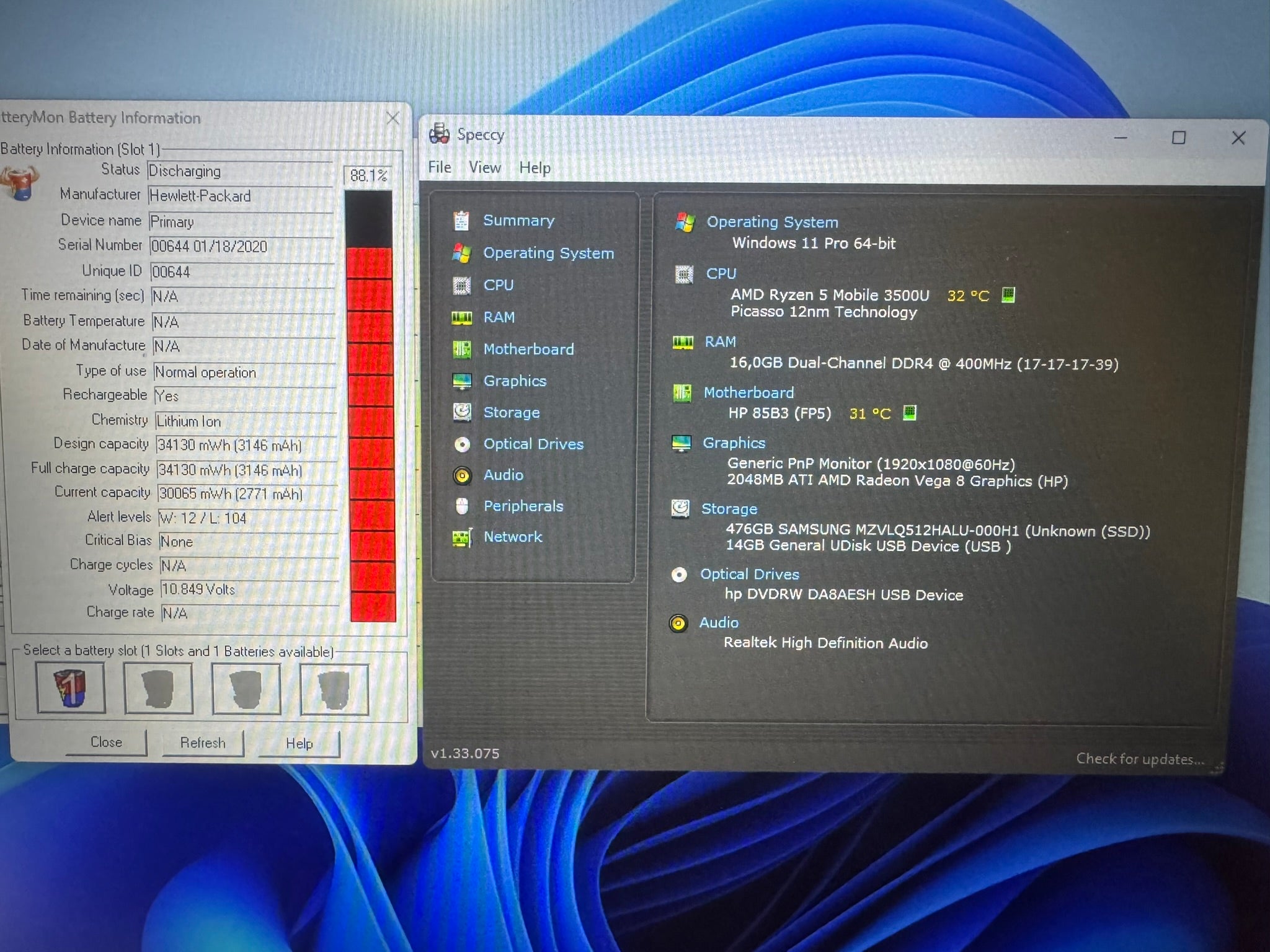Click the 88.1% battery percentage field
Screen dimensions: 1270x952
(367, 175)
